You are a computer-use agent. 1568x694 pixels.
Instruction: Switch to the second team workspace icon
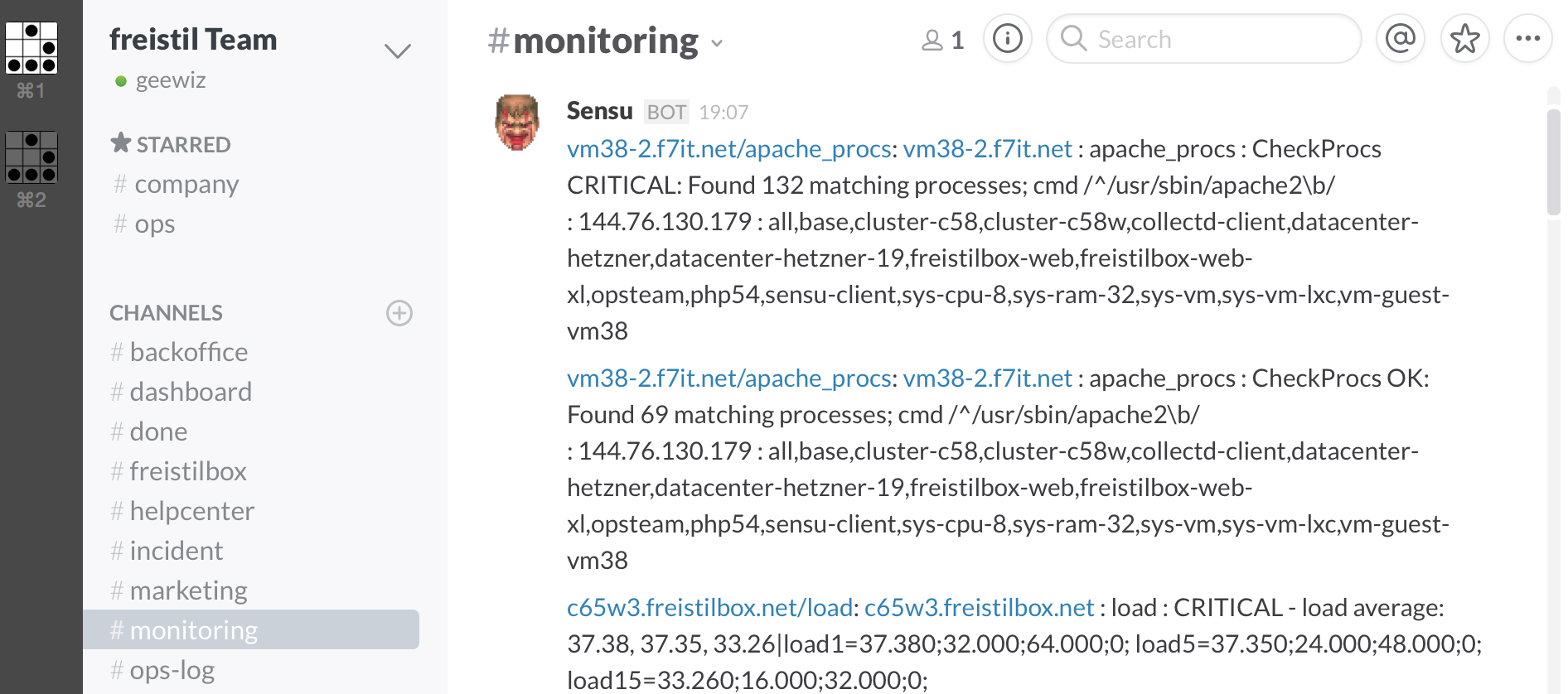tap(31, 157)
